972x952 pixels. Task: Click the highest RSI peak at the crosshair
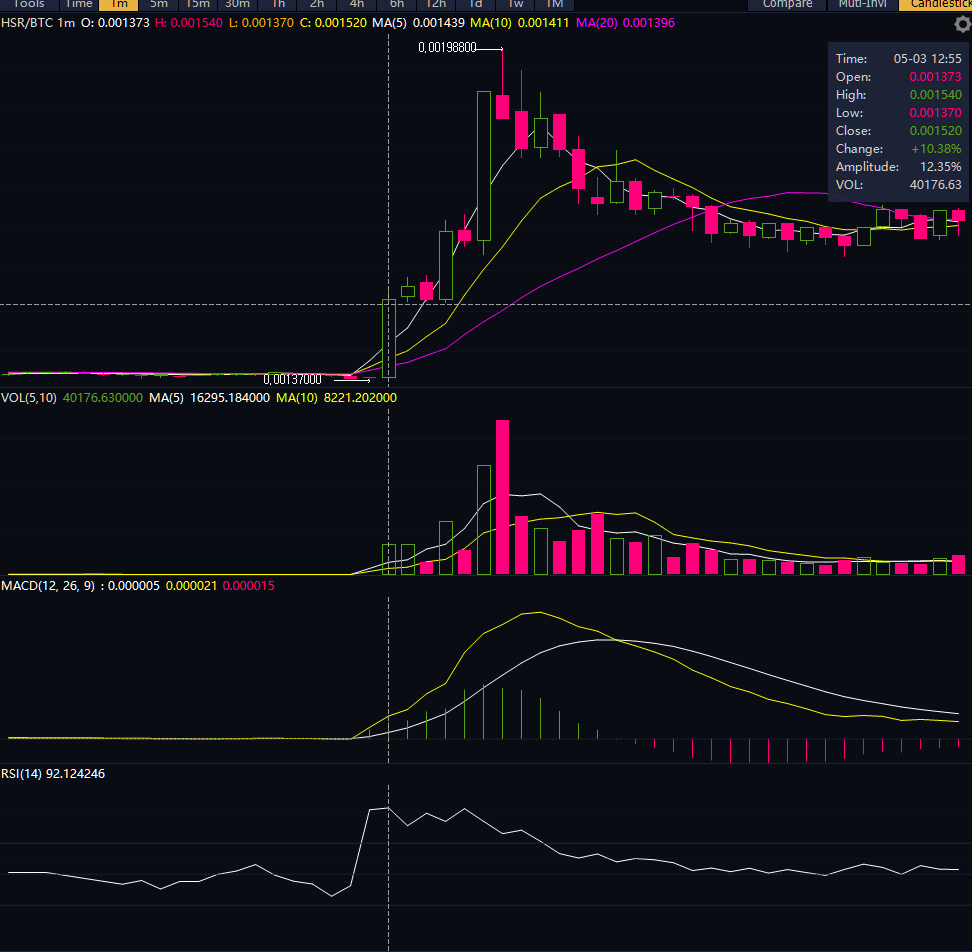point(389,808)
